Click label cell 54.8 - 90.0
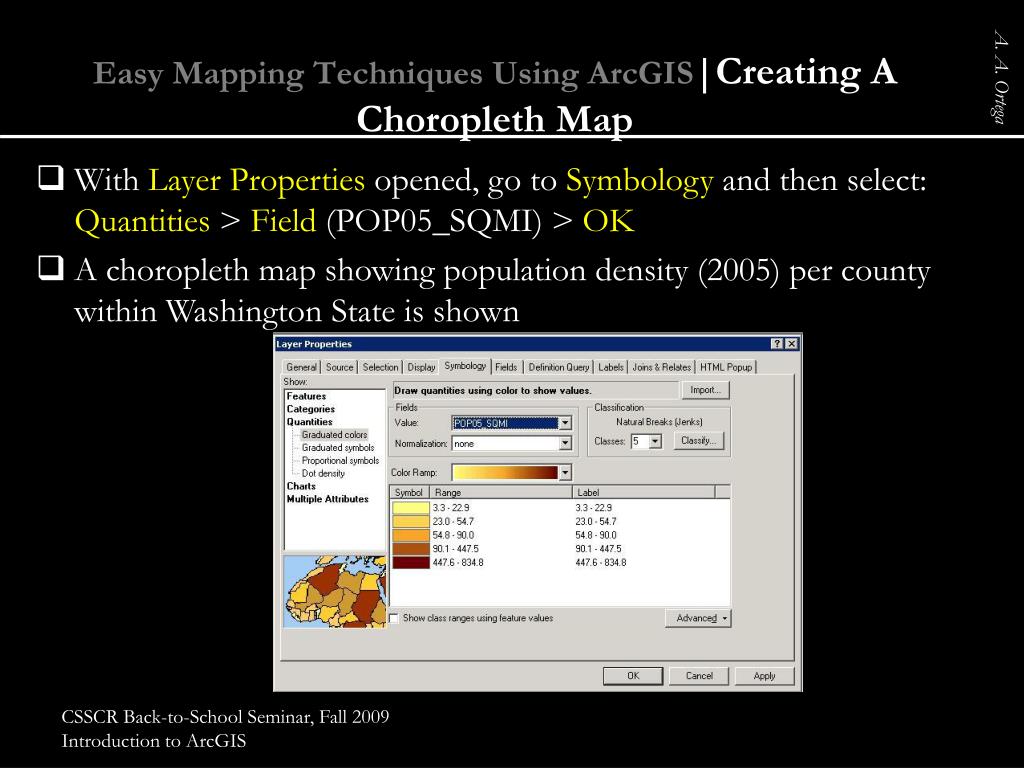The image size is (1024, 768). pyautogui.click(x=596, y=535)
